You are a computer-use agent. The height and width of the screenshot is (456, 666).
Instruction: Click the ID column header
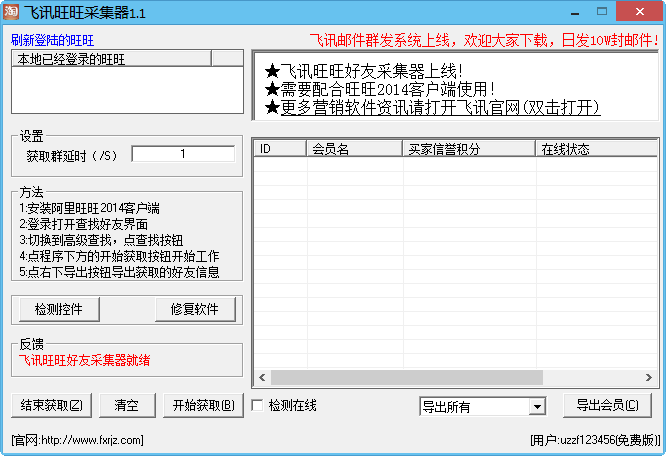click(x=280, y=149)
